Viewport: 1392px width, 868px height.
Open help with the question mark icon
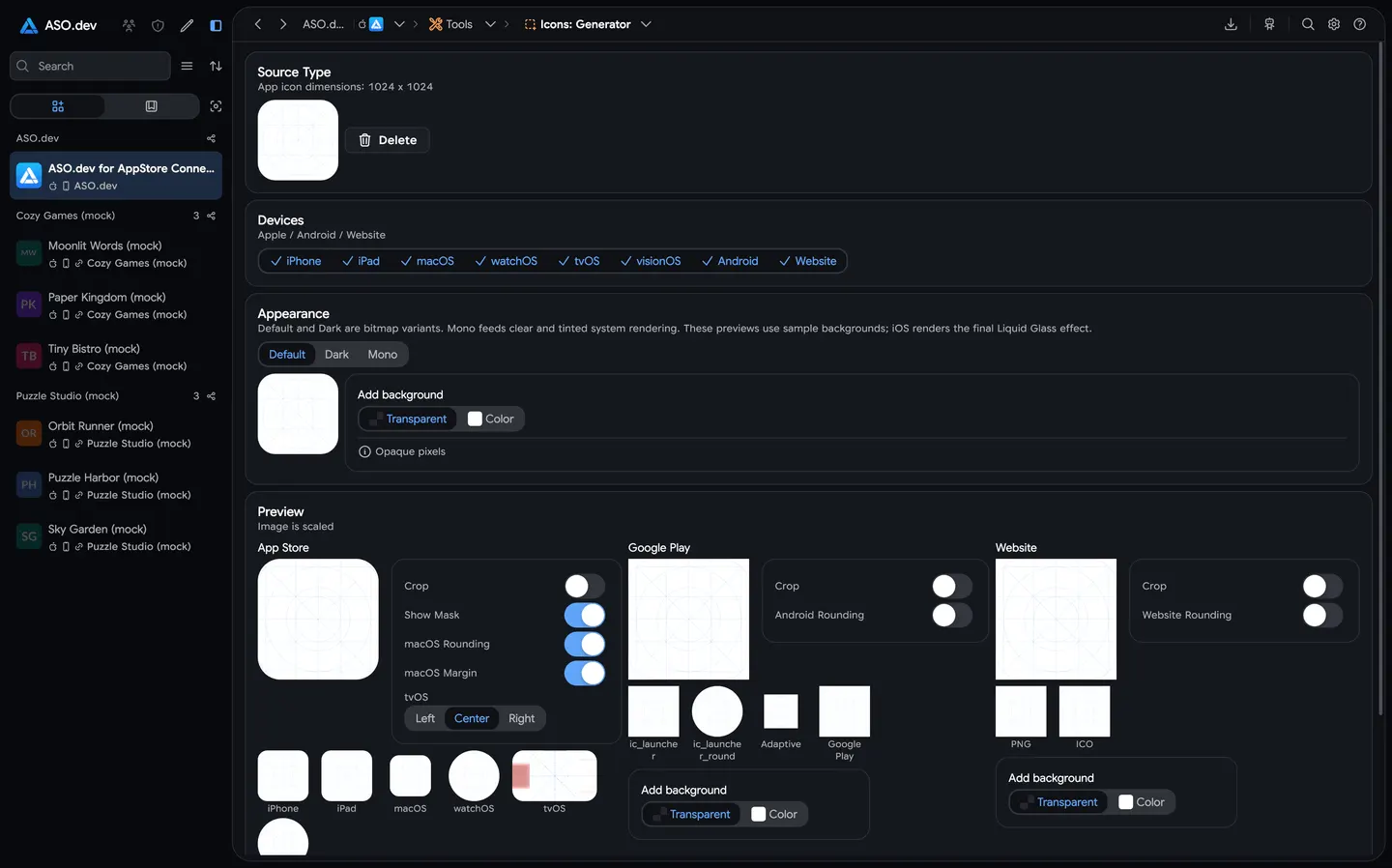coord(1360,24)
